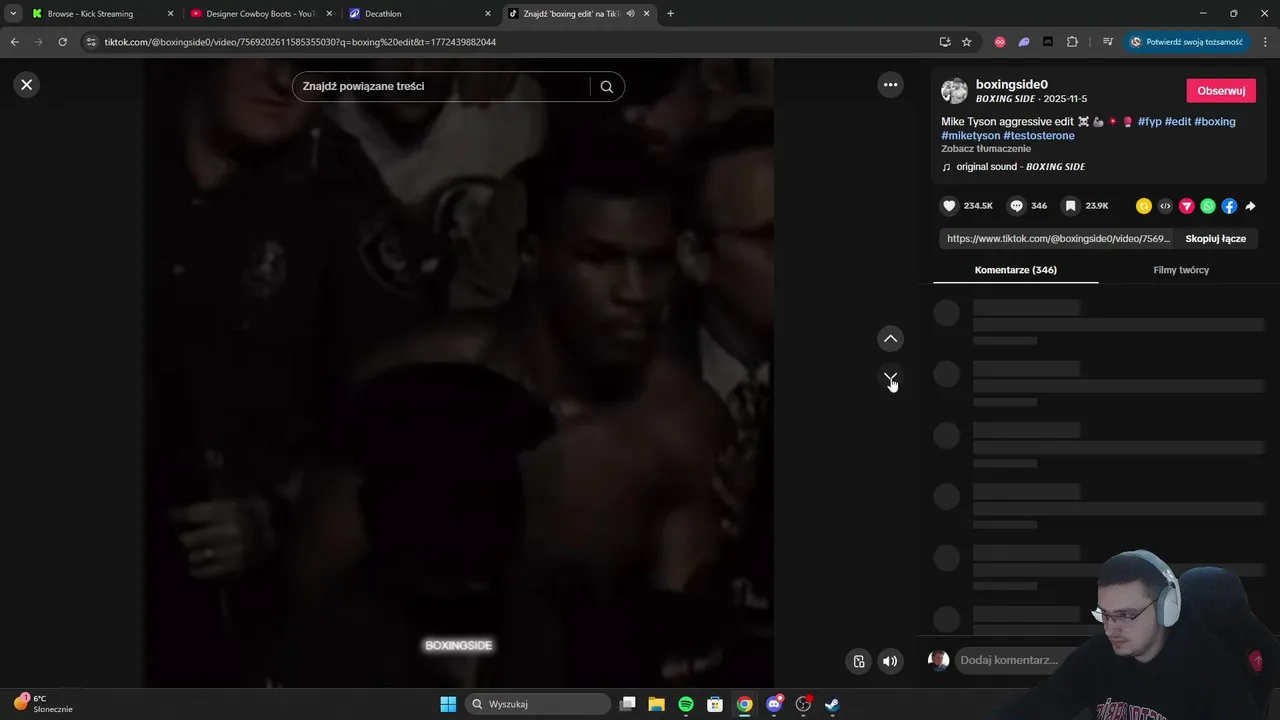Send to friends with red paper-plane icon
Image resolution: width=1280 pixels, height=720 pixels.
coord(1186,206)
